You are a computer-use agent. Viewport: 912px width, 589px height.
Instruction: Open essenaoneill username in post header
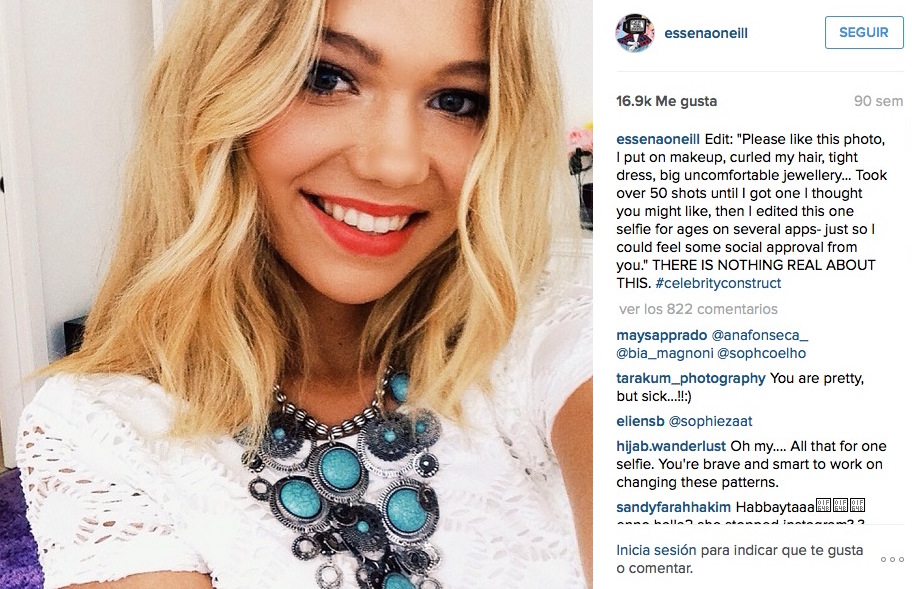click(x=706, y=33)
